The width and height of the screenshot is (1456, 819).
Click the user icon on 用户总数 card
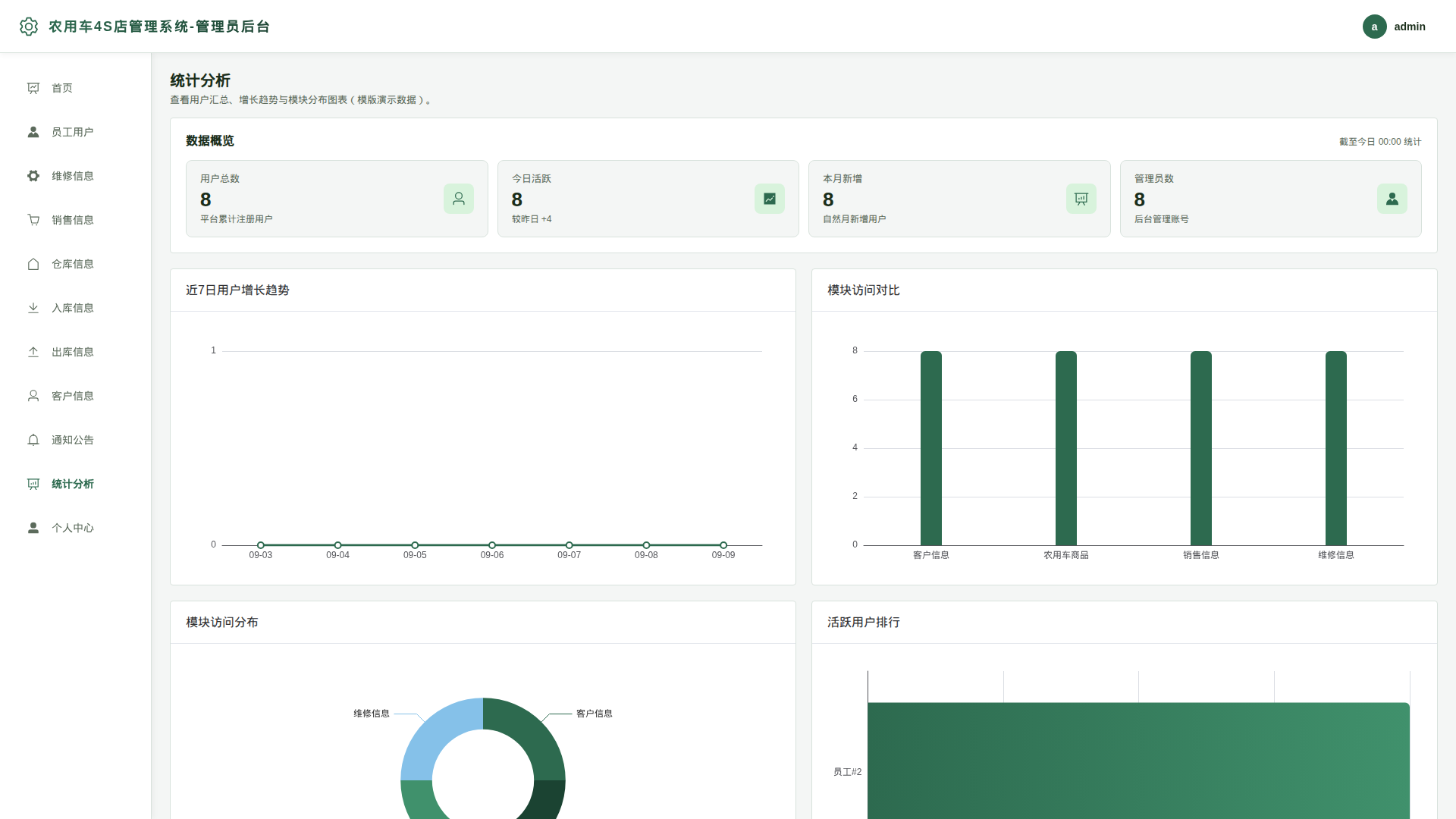click(x=459, y=199)
